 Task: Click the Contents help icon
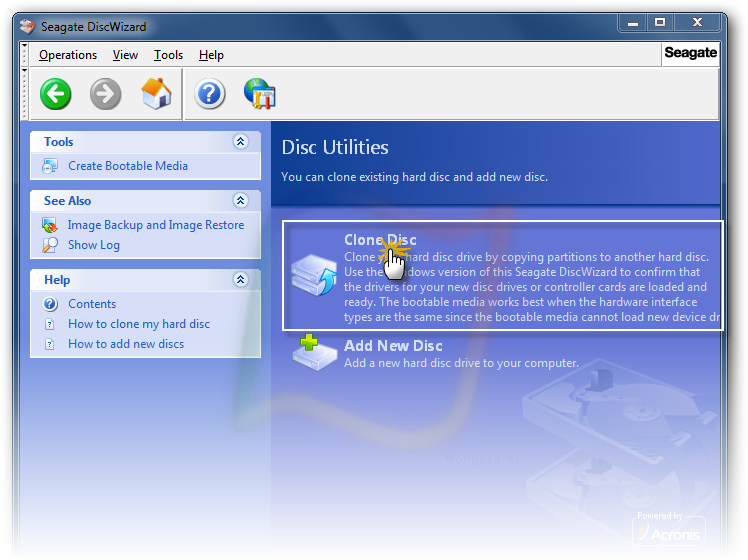[50, 304]
